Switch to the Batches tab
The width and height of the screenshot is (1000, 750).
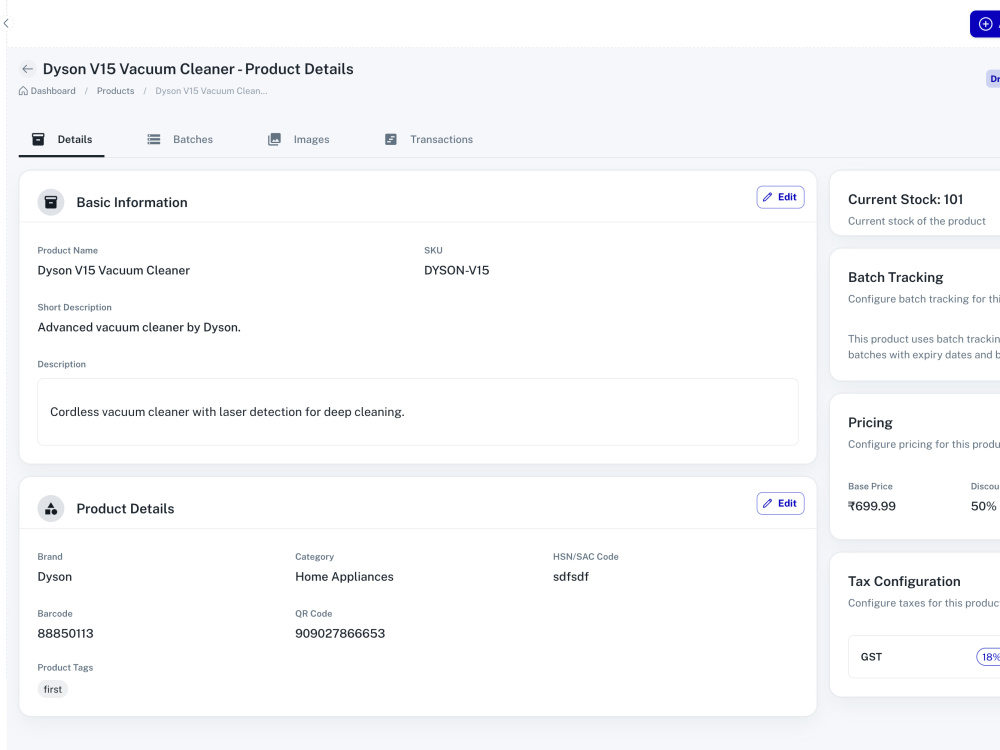[180, 139]
